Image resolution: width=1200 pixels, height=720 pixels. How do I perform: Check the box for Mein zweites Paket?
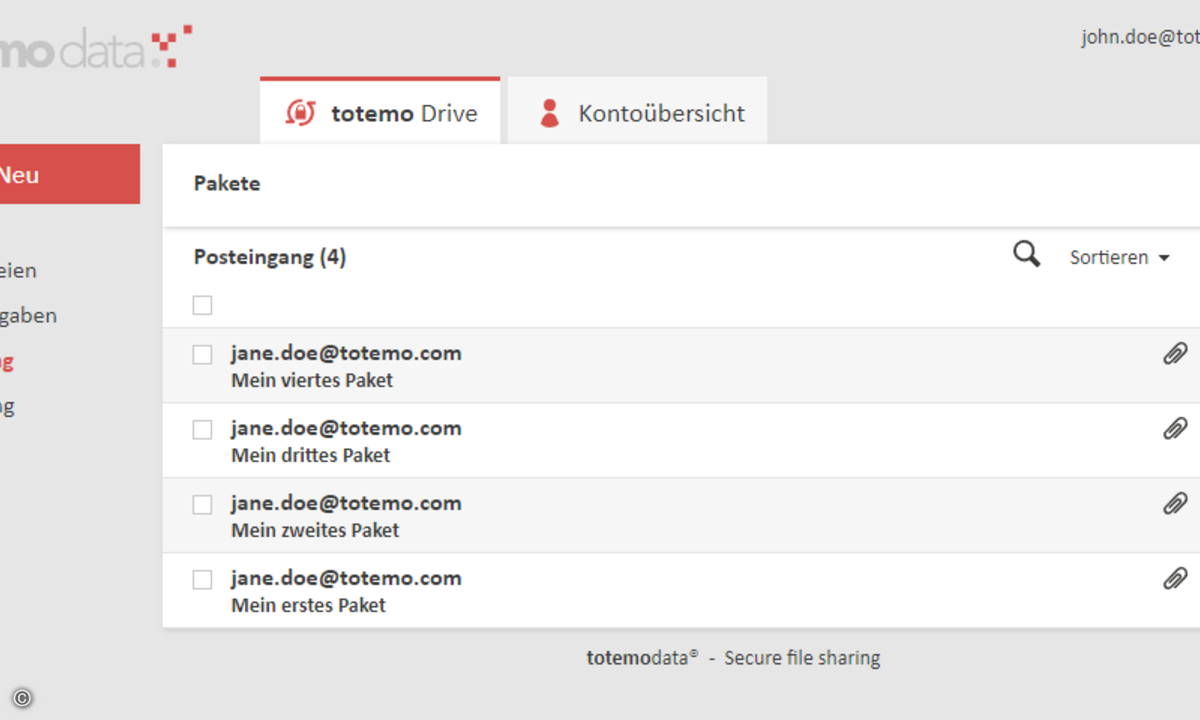pos(203,504)
